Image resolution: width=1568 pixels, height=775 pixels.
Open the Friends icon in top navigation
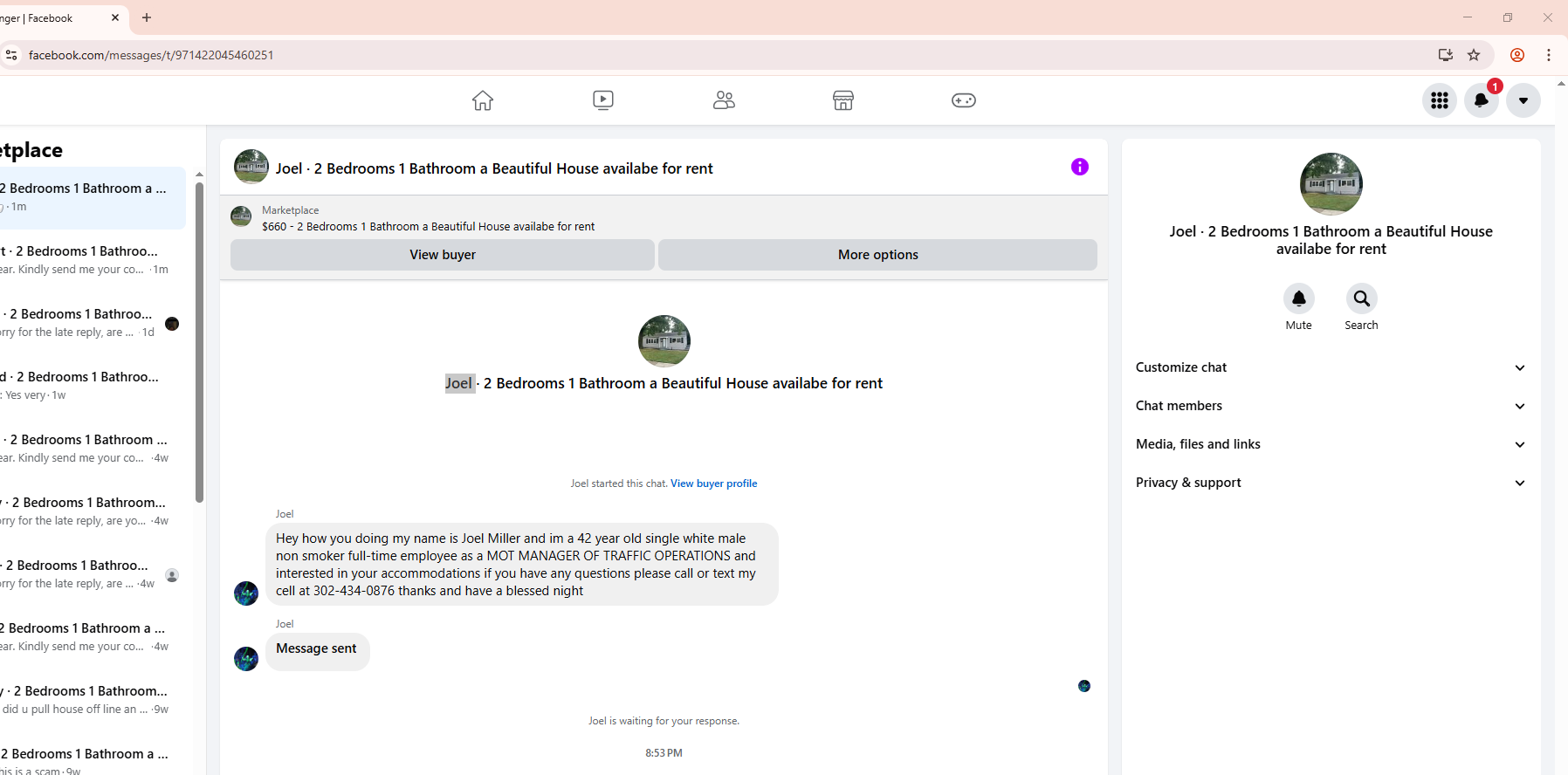(724, 100)
